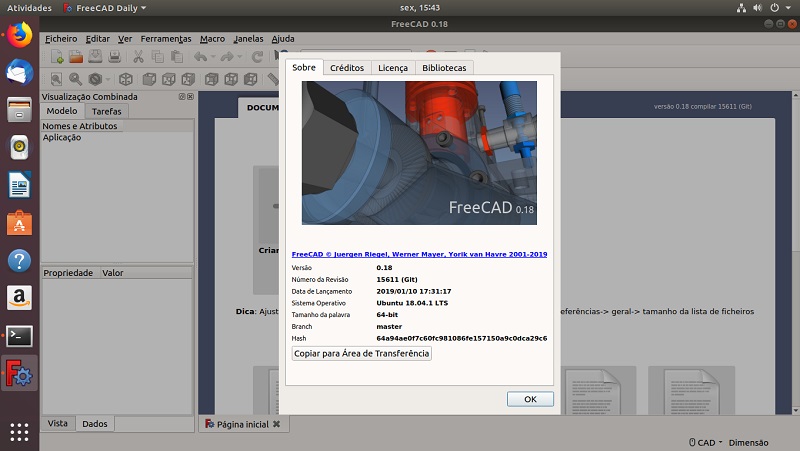This screenshot has height=451, width=800.
Task: Switch to the Dados tab
Action: tap(95, 424)
